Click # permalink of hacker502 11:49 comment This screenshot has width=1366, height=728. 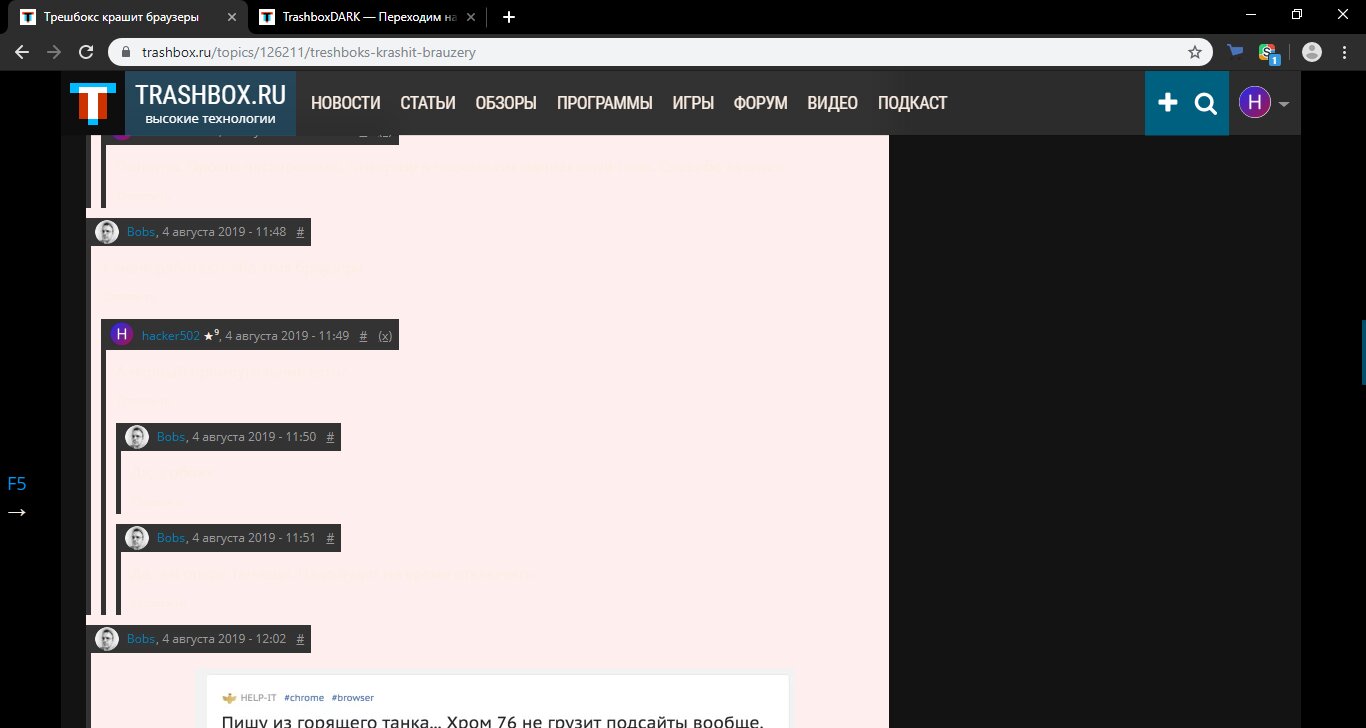coord(363,336)
